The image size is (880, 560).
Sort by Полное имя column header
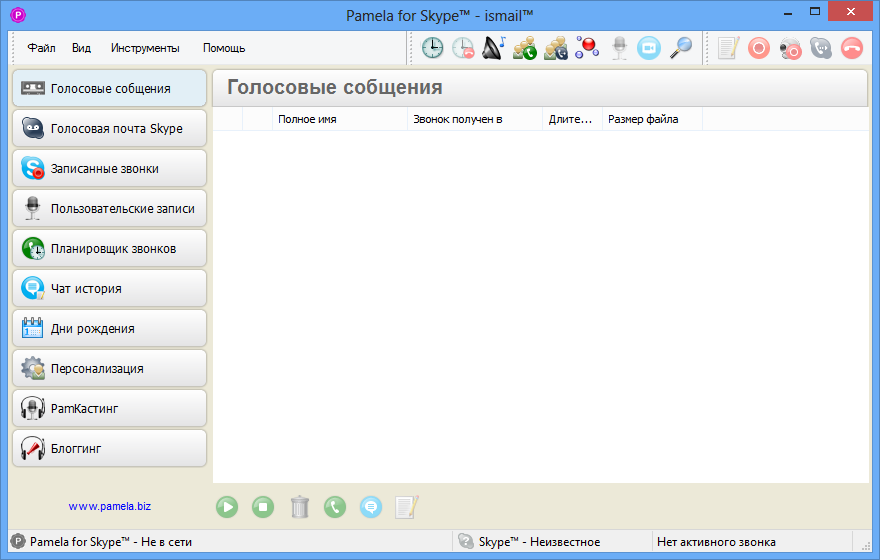tap(340, 119)
